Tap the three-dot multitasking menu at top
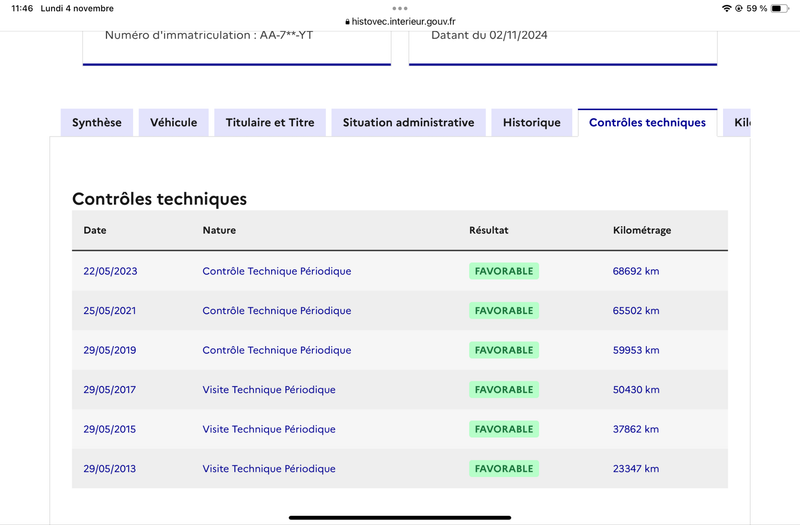Screen dimensions: 800x525 click(x=400, y=8)
